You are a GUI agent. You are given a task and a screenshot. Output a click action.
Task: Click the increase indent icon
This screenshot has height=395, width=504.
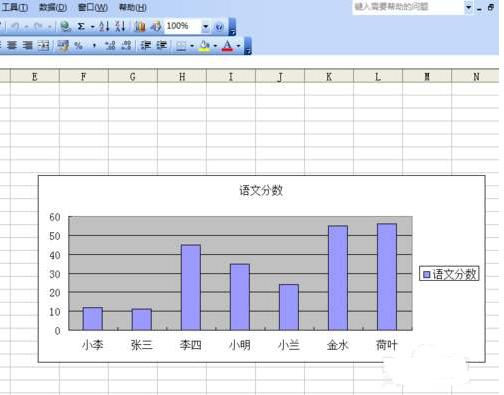click(x=162, y=45)
